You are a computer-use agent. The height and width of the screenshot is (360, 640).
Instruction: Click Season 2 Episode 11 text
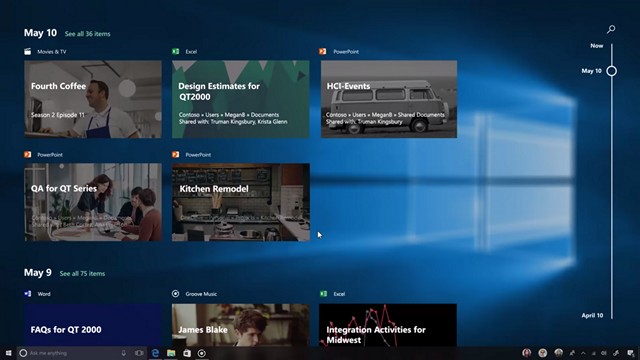58,115
